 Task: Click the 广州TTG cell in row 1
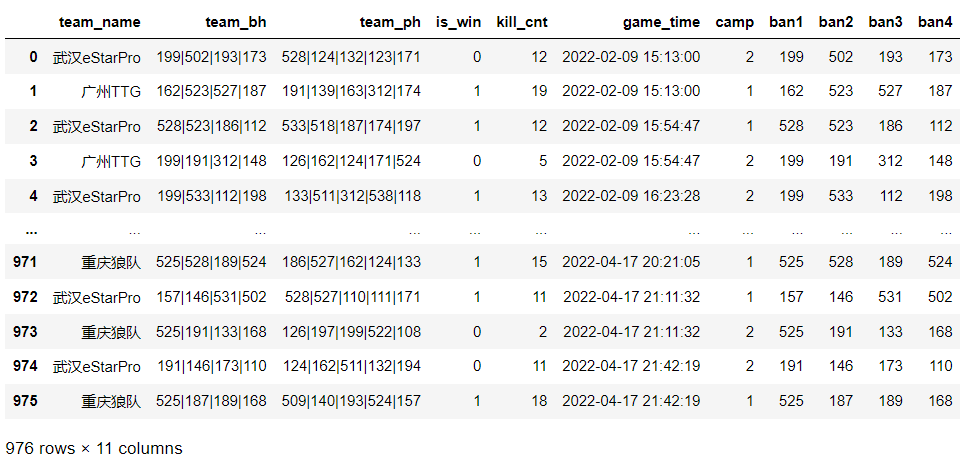click(x=111, y=91)
